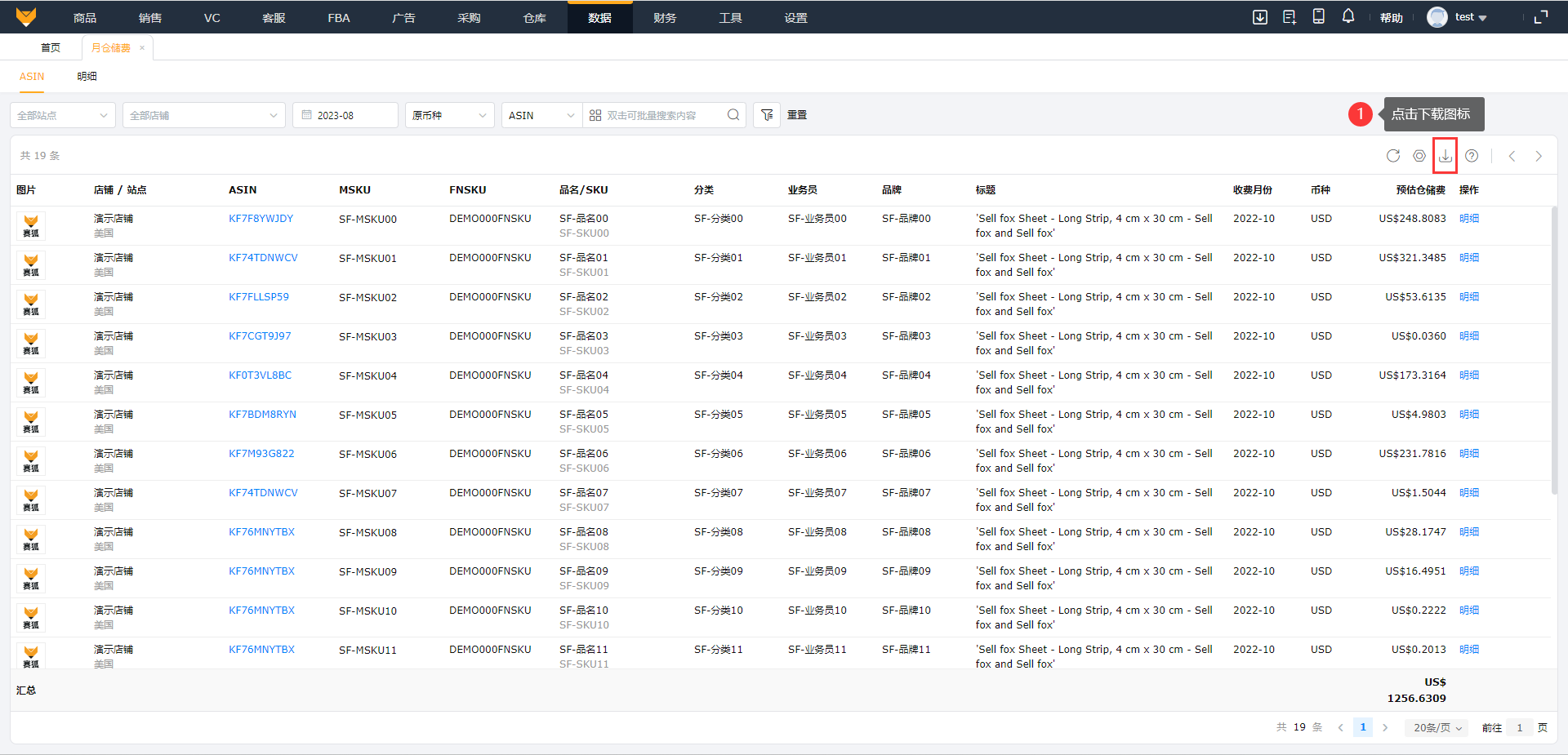Open the 财务 menu in top navigation
1568x755 pixels.
(665, 18)
